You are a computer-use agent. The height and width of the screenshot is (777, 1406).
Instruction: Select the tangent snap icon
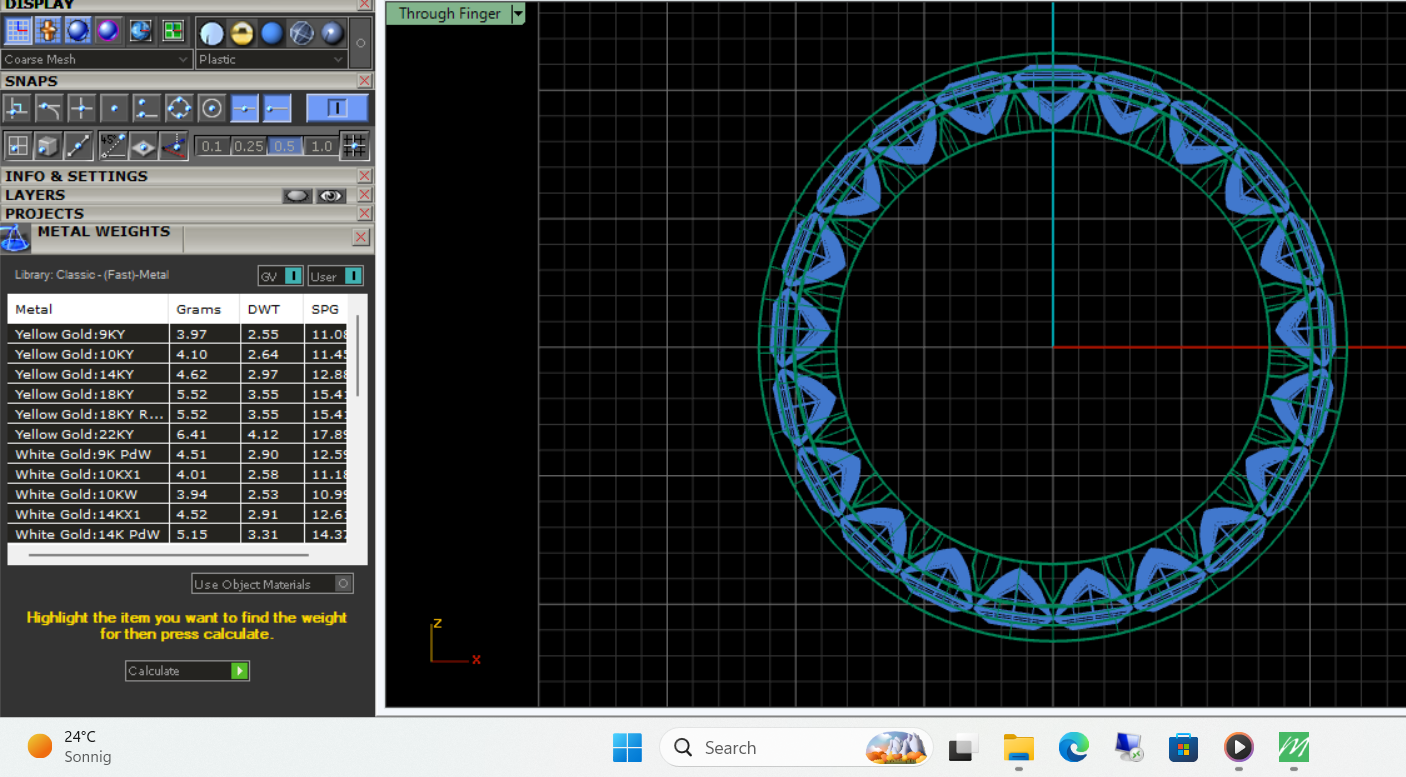click(x=49, y=108)
